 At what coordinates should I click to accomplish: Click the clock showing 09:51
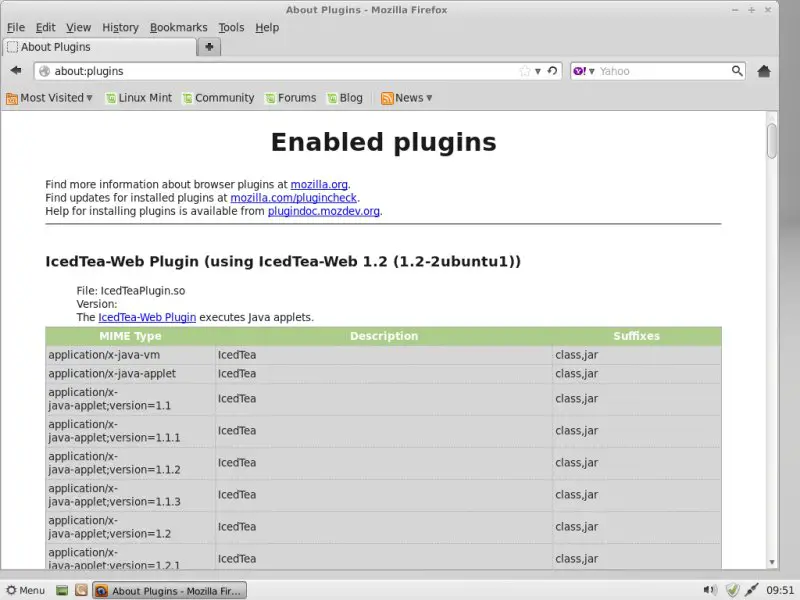pyautogui.click(x=780, y=590)
